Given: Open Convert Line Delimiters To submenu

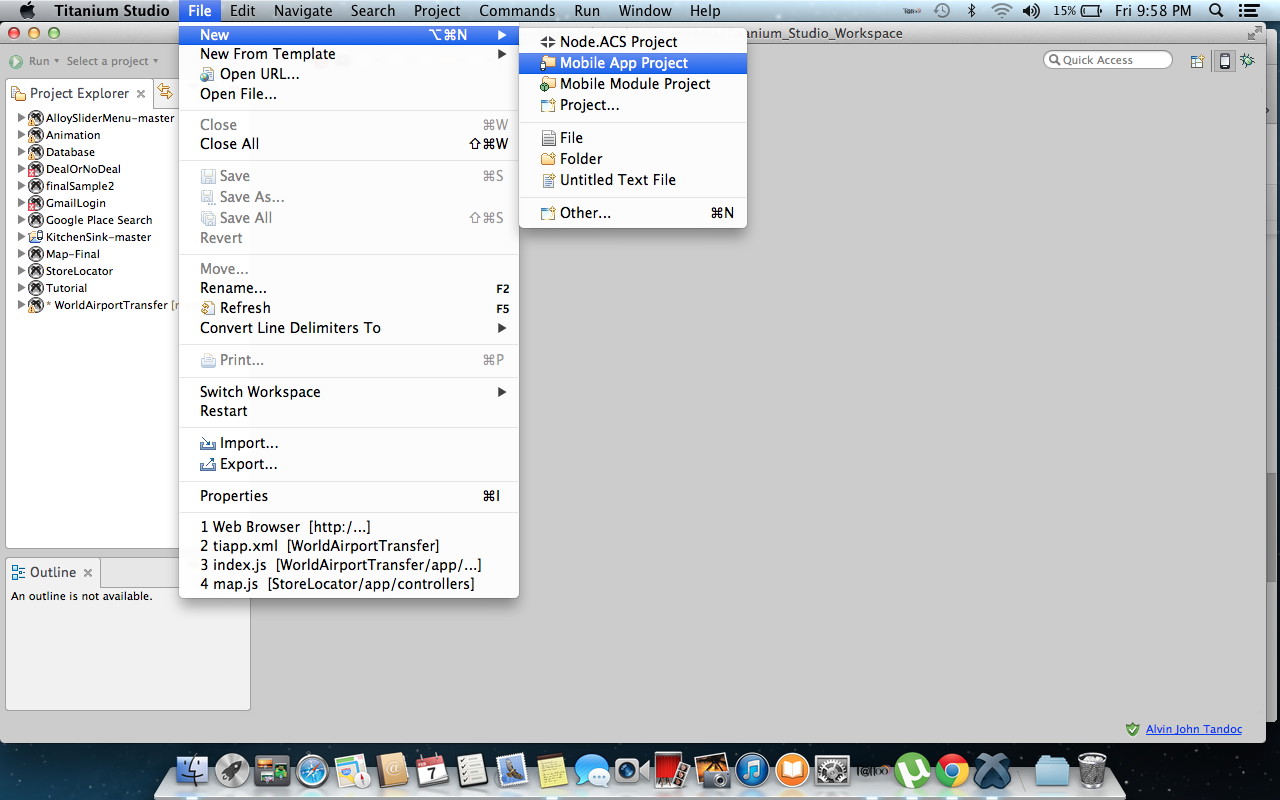Looking at the screenshot, I should [348, 328].
